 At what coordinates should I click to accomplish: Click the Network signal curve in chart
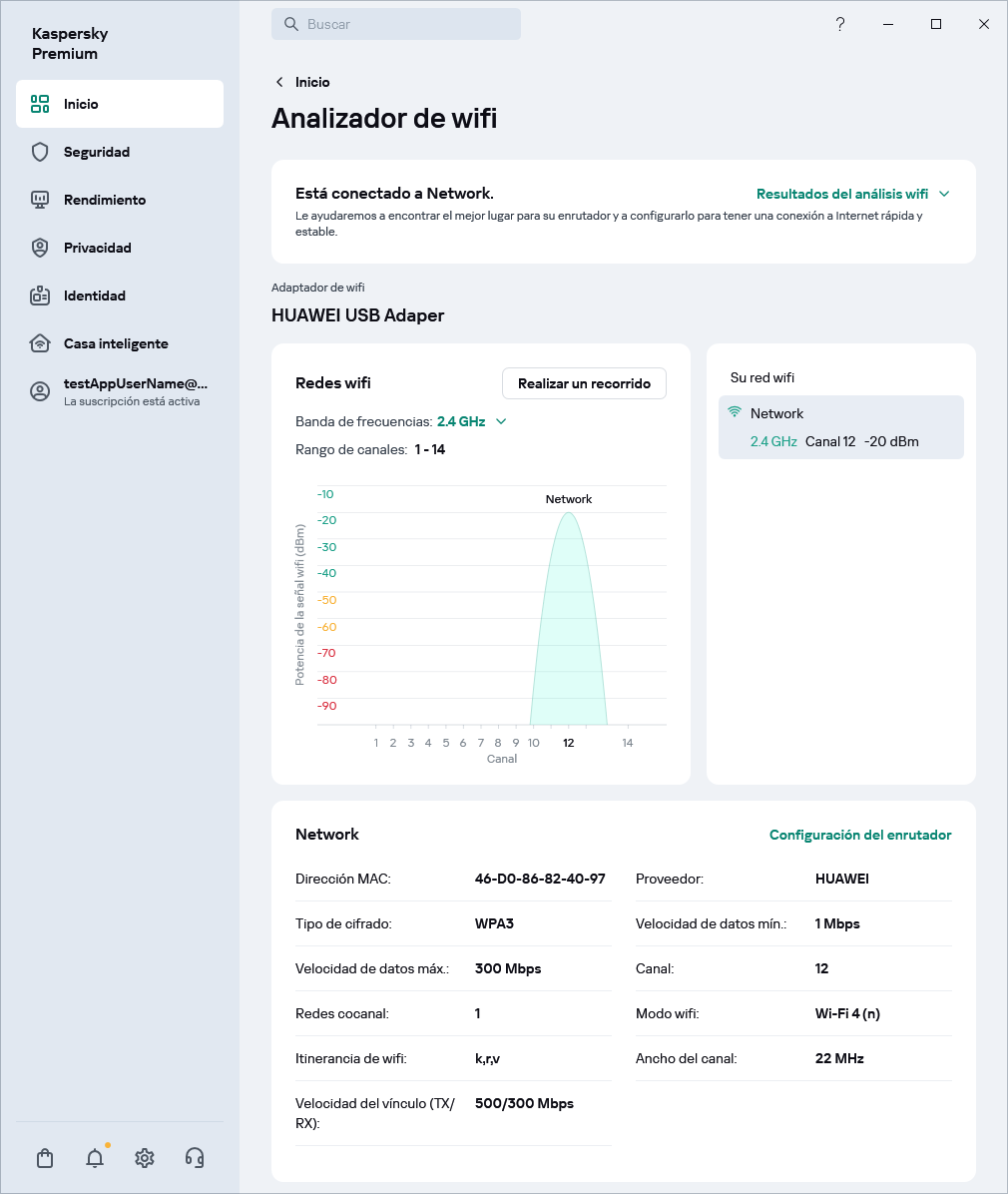click(x=569, y=619)
